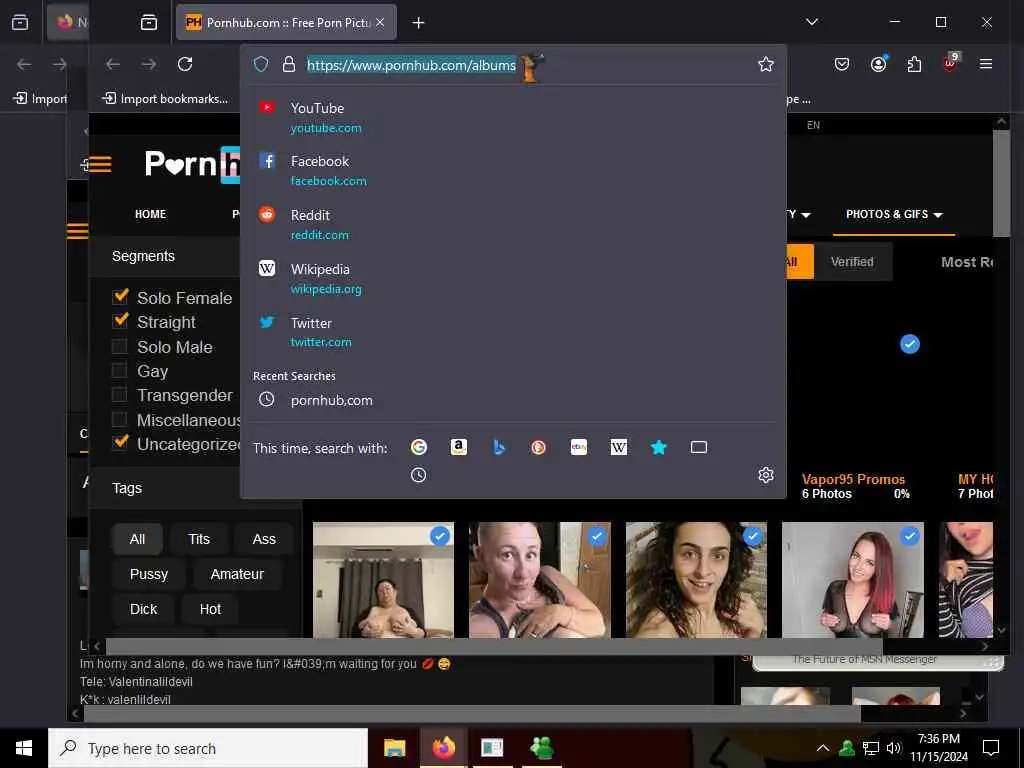Check the Transgender segment checkbox

[x=119, y=394]
